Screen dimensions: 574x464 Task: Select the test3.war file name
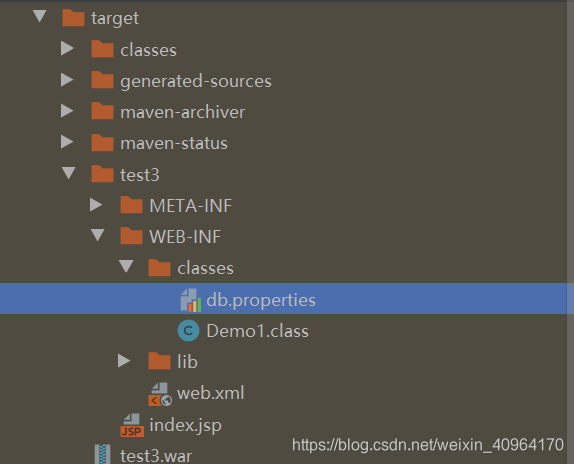pos(156,456)
